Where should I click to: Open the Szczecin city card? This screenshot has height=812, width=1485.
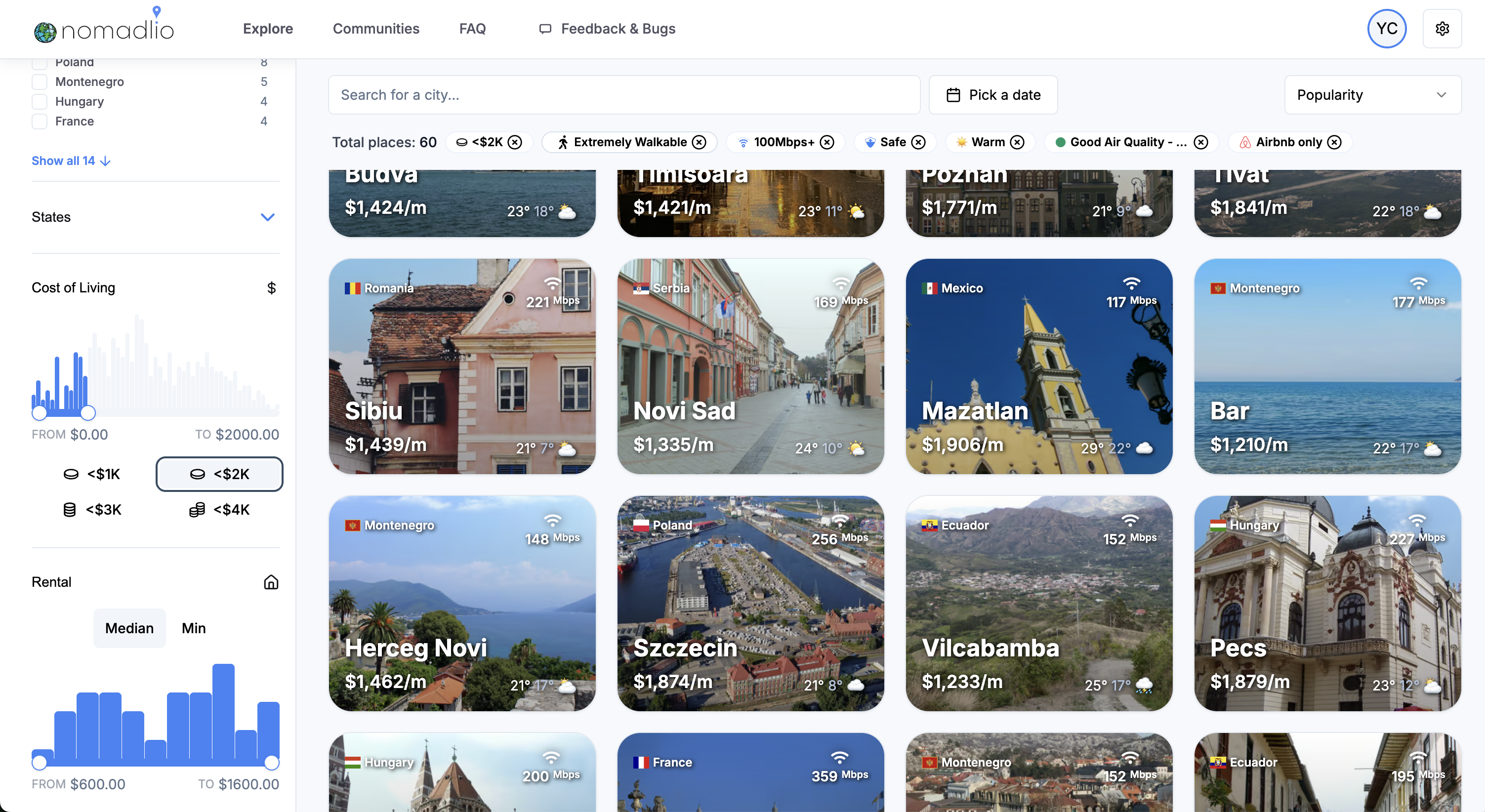click(750, 604)
